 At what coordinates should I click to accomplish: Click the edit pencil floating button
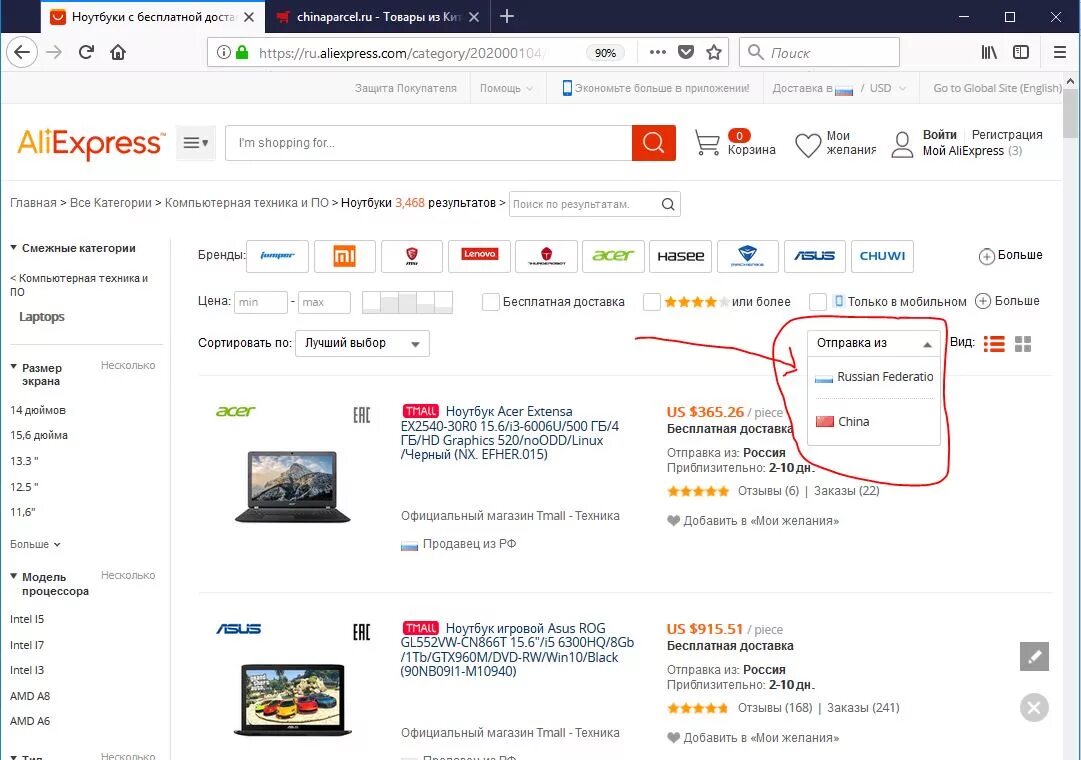1034,657
